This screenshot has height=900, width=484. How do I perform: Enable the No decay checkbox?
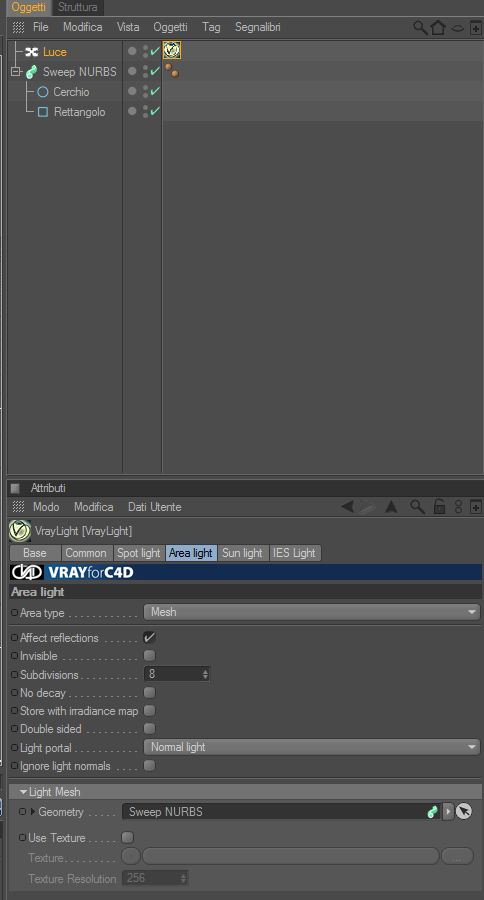[x=149, y=692]
